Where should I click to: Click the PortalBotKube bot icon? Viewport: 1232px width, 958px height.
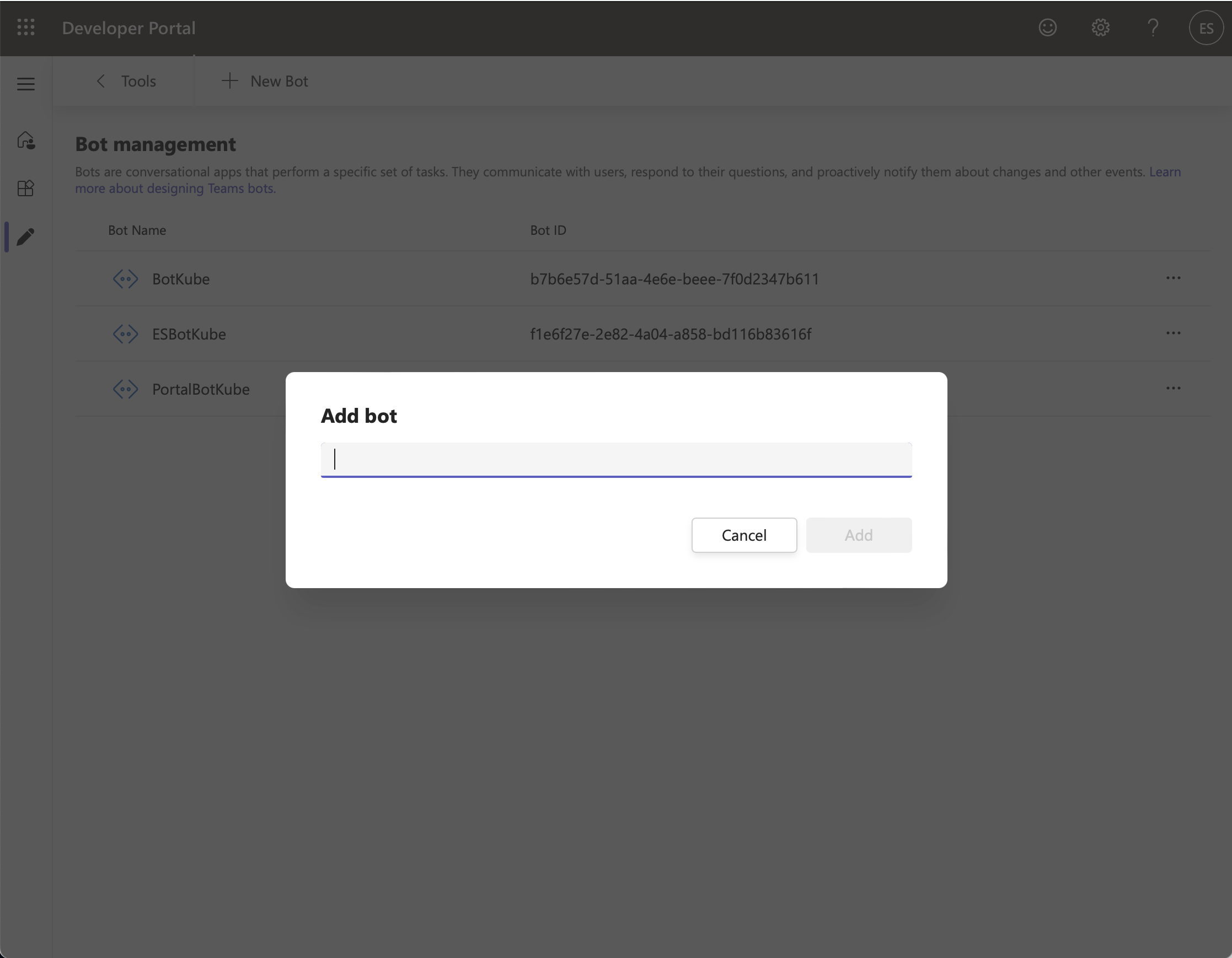tap(125, 389)
